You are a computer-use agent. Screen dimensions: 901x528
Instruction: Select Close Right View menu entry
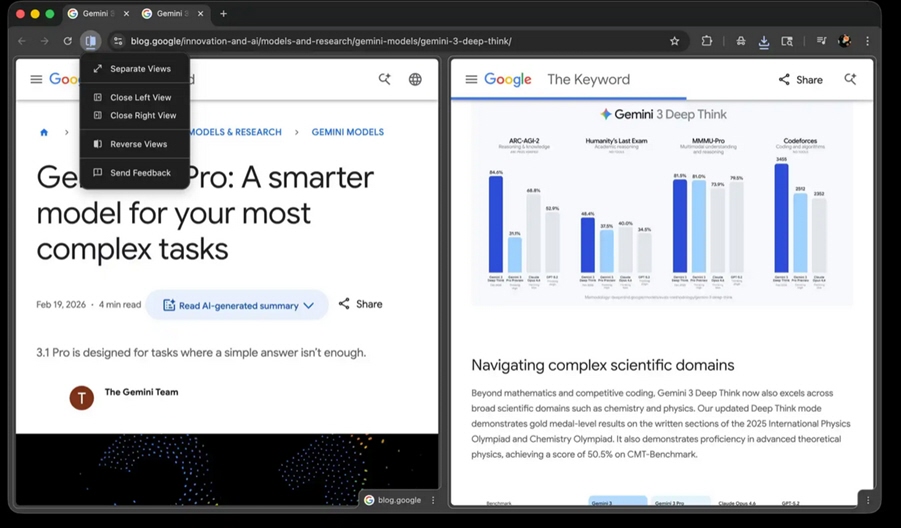coord(134,115)
